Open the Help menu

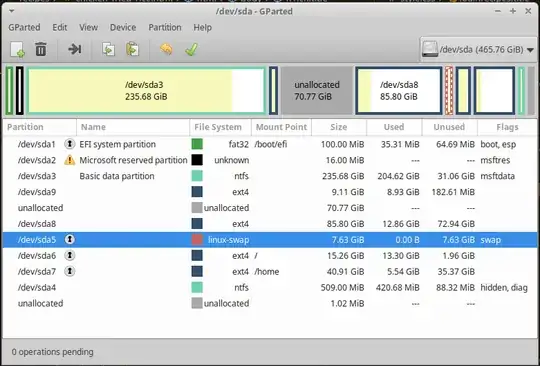(202, 27)
